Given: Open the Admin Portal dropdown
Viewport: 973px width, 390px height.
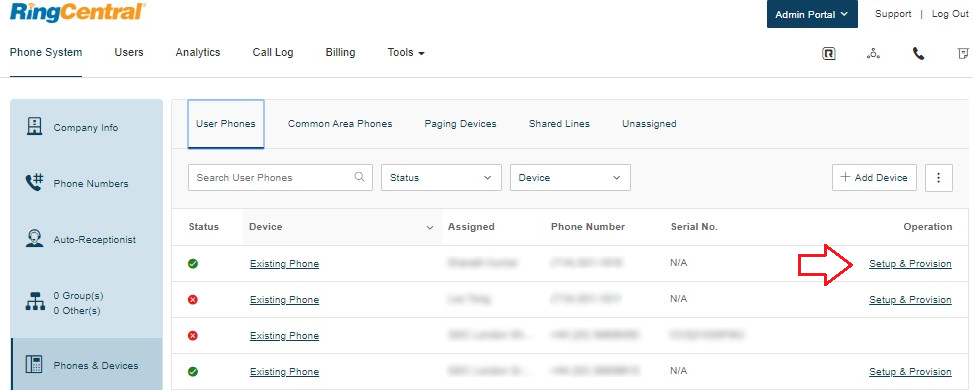Looking at the screenshot, I should 812,14.
